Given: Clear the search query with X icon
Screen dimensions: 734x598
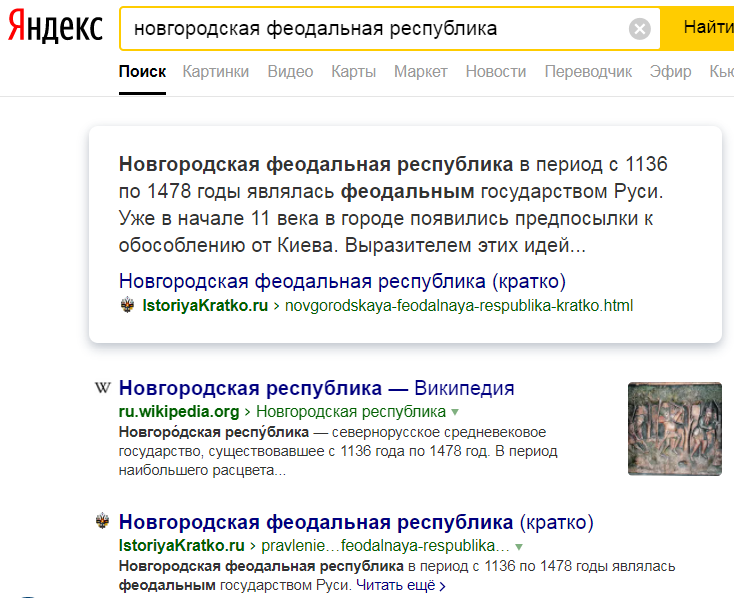Looking at the screenshot, I should coord(639,29).
